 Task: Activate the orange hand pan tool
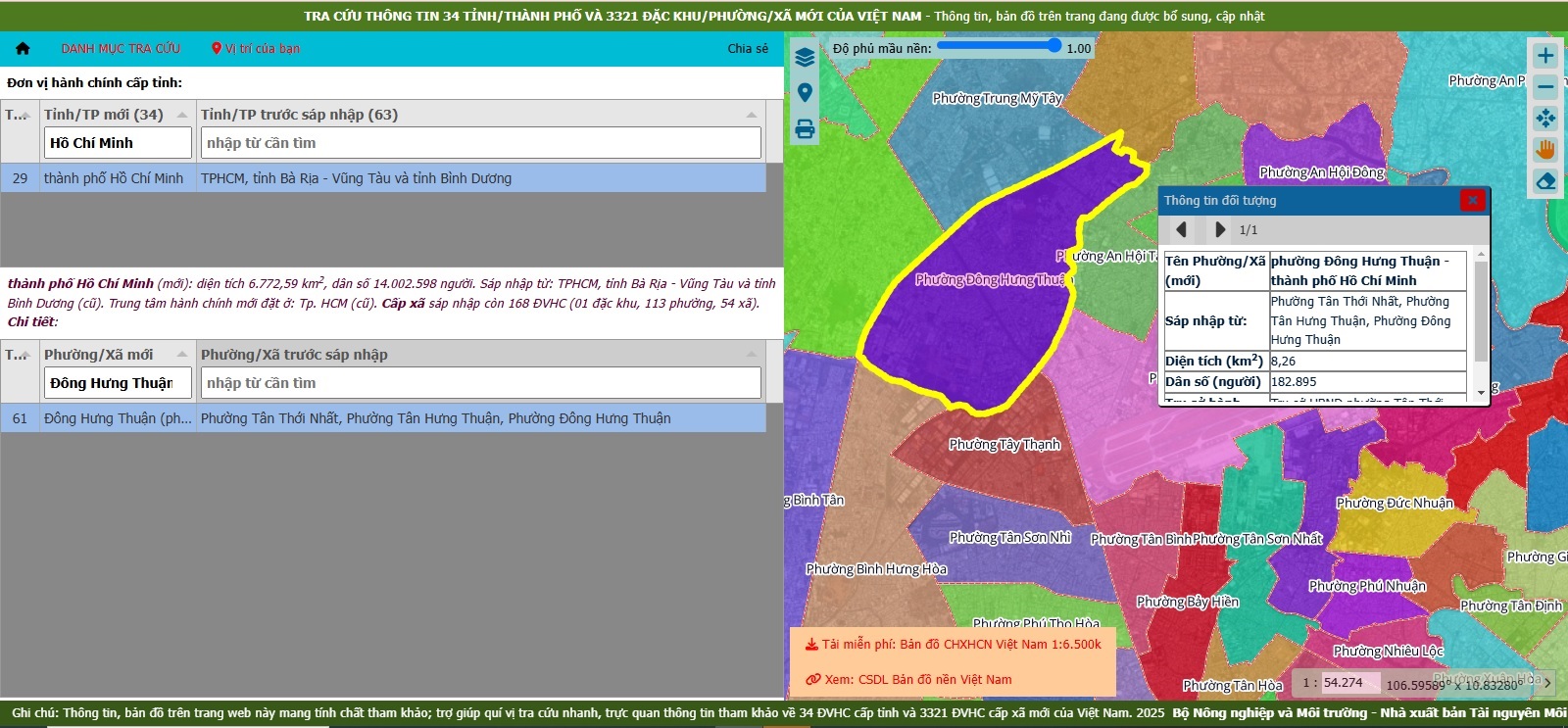click(1545, 149)
